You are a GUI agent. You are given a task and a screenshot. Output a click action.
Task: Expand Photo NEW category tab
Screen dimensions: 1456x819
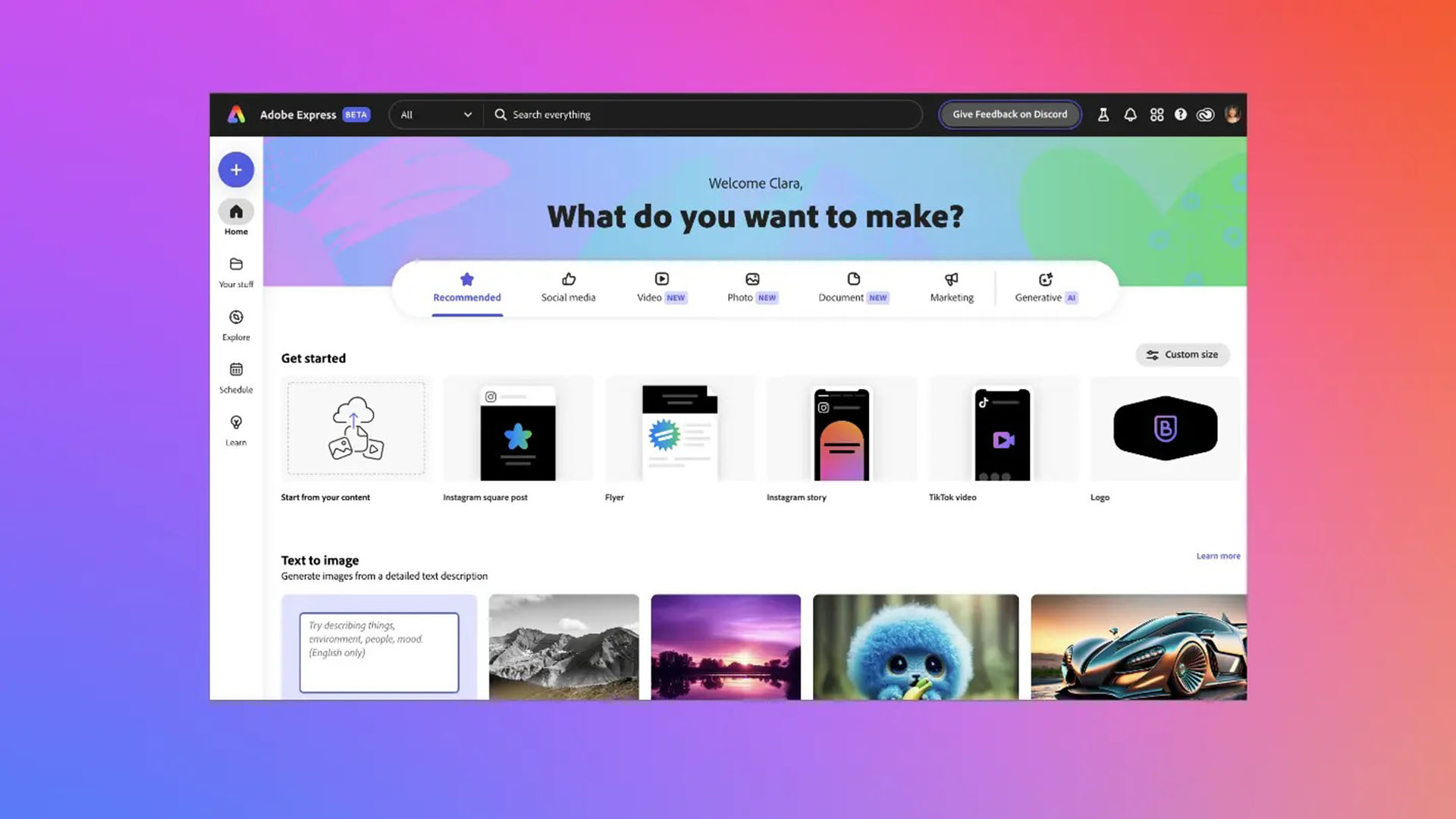point(751,287)
